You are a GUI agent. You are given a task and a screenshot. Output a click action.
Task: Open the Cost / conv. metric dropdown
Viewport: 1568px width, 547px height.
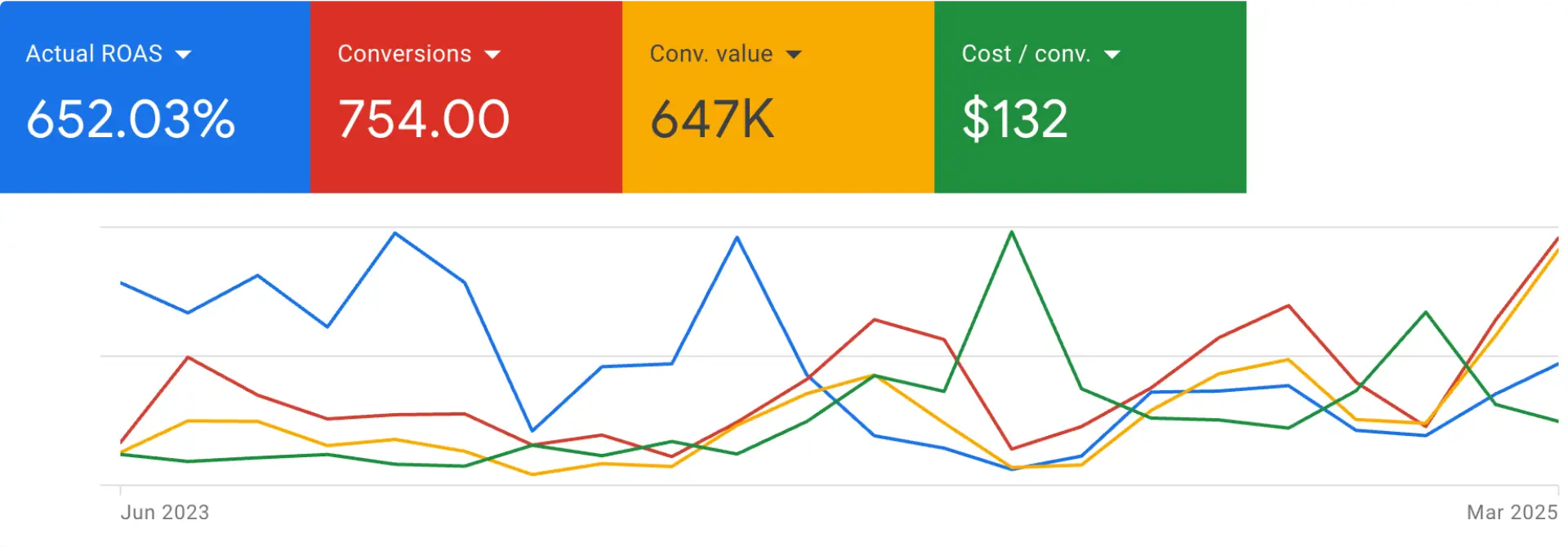pos(1113,54)
